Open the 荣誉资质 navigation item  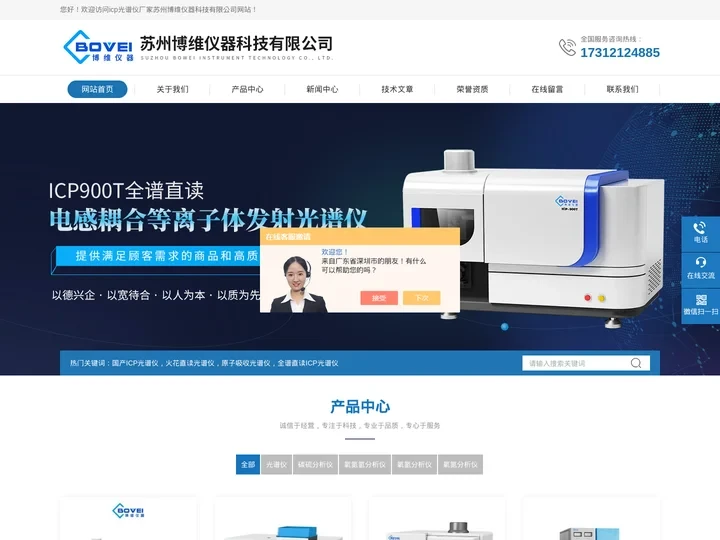tap(472, 89)
